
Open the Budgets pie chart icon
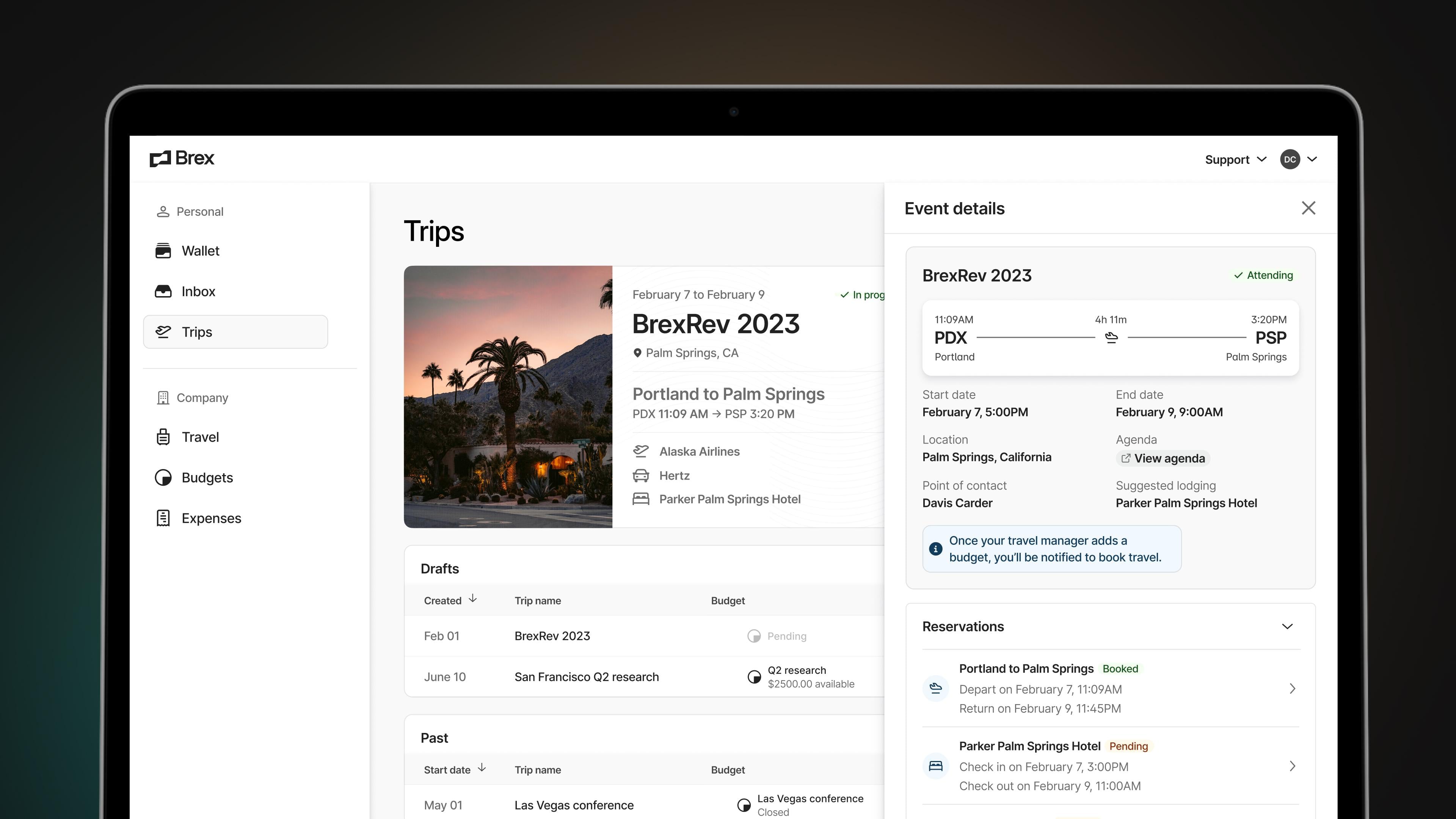coord(163,478)
